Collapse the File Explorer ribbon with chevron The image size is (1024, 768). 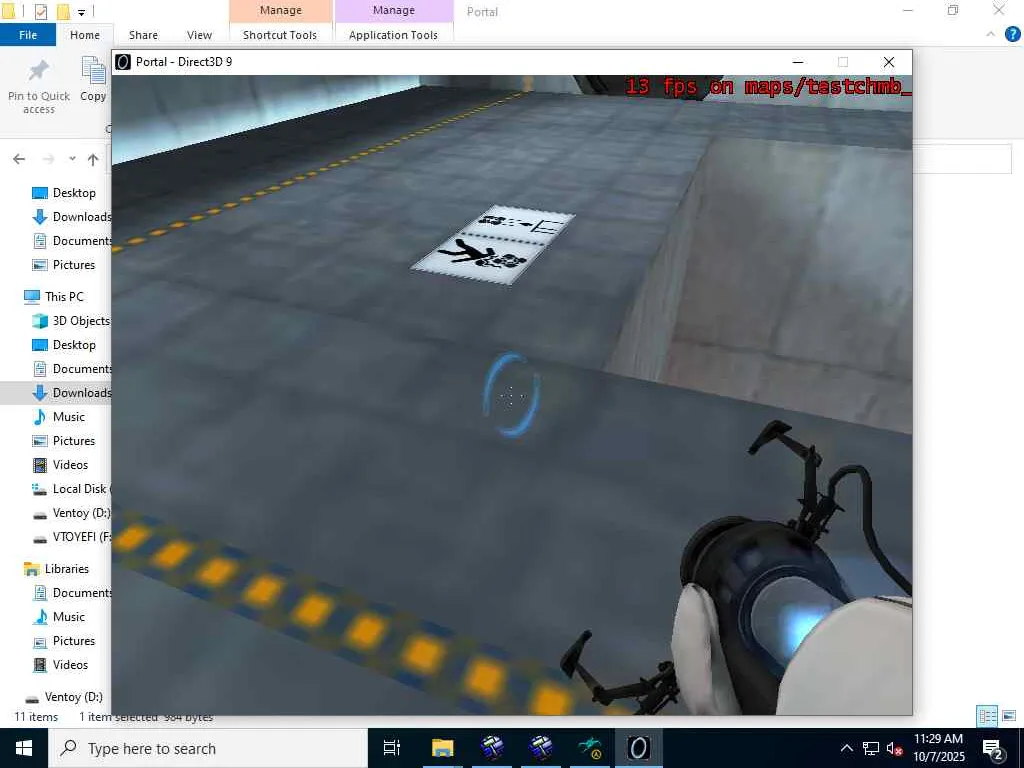coord(991,34)
